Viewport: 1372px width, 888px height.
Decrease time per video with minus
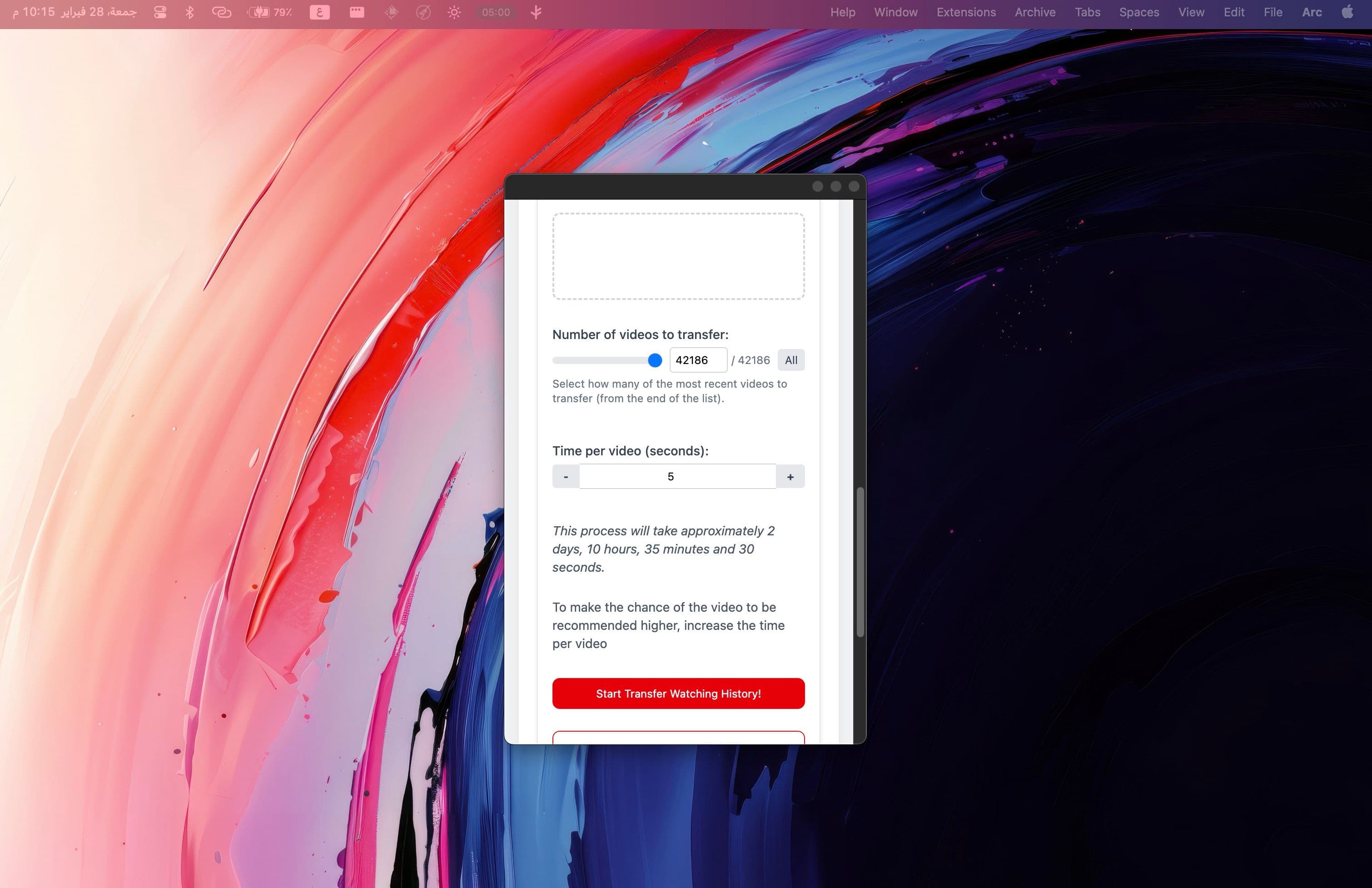(566, 477)
